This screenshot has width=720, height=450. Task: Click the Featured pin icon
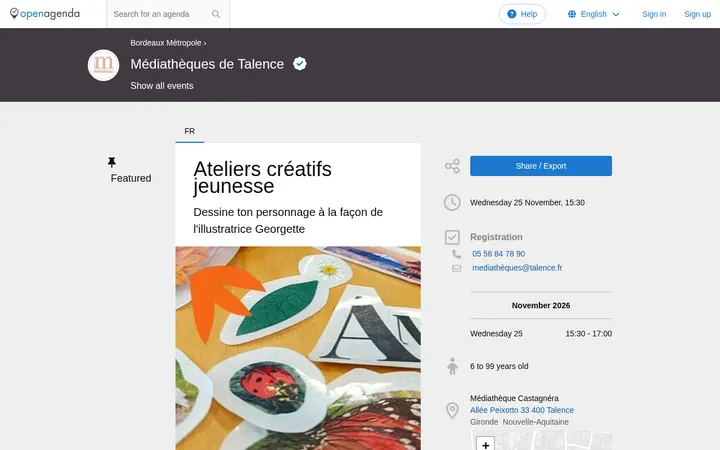(x=112, y=162)
